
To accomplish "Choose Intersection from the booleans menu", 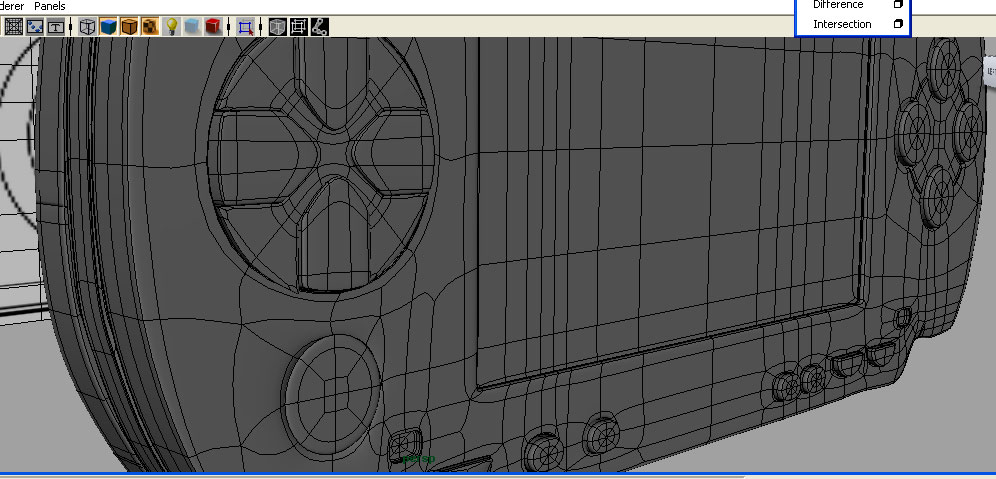I will click(842, 24).
